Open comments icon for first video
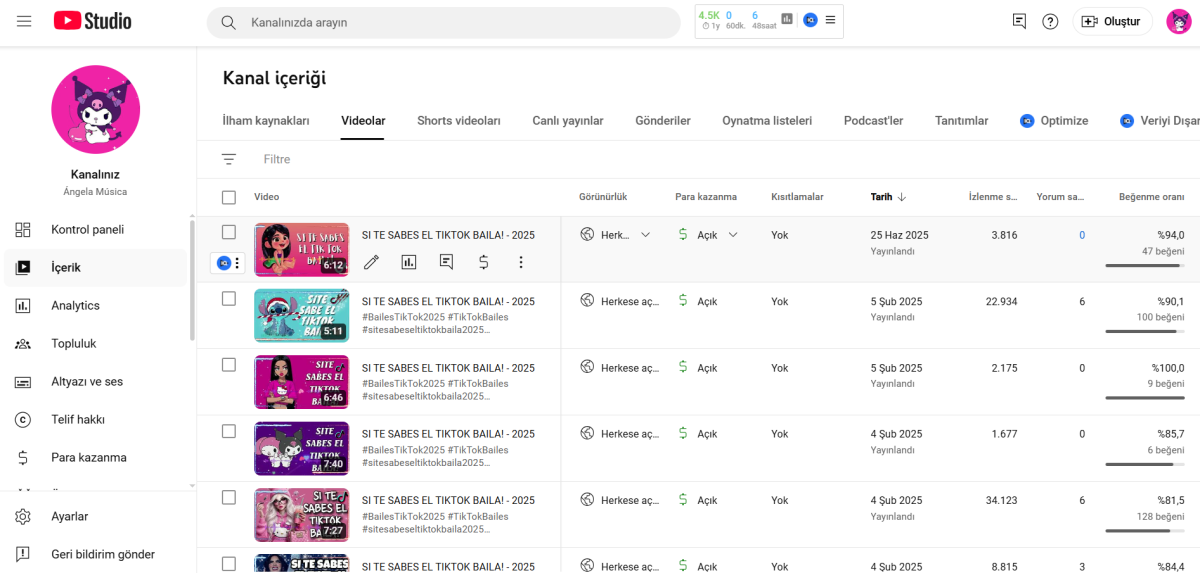The width and height of the screenshot is (1200, 573). [x=446, y=262]
